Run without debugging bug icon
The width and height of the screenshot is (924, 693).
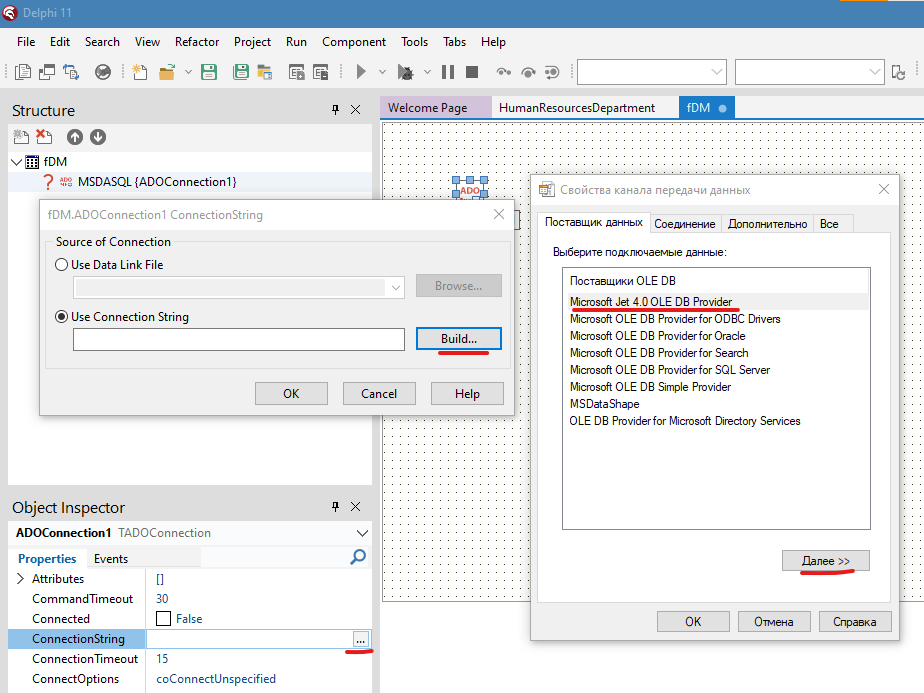[405, 72]
